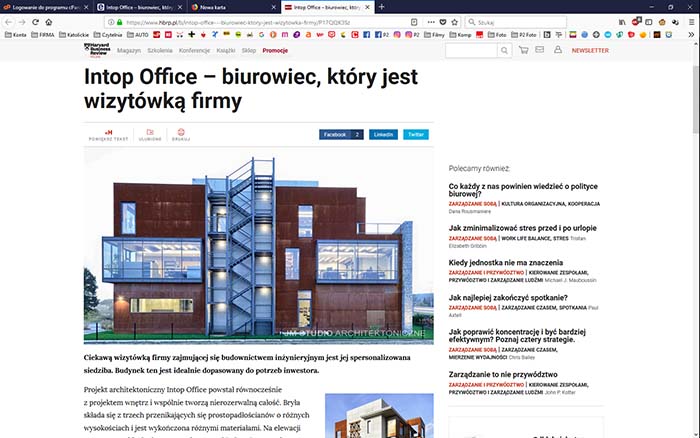Open the Firefox hamburger menu
Image resolution: width=700 pixels, height=438 pixels.
click(x=692, y=22)
